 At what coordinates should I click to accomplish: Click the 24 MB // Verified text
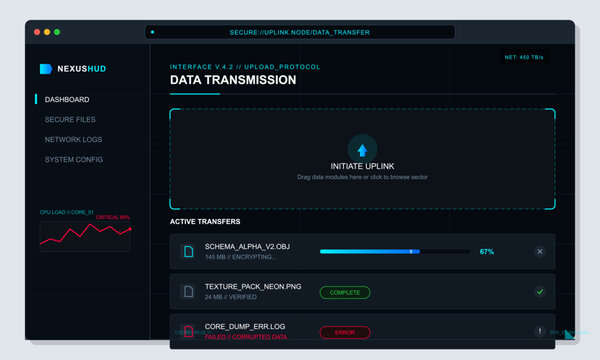[x=231, y=297]
